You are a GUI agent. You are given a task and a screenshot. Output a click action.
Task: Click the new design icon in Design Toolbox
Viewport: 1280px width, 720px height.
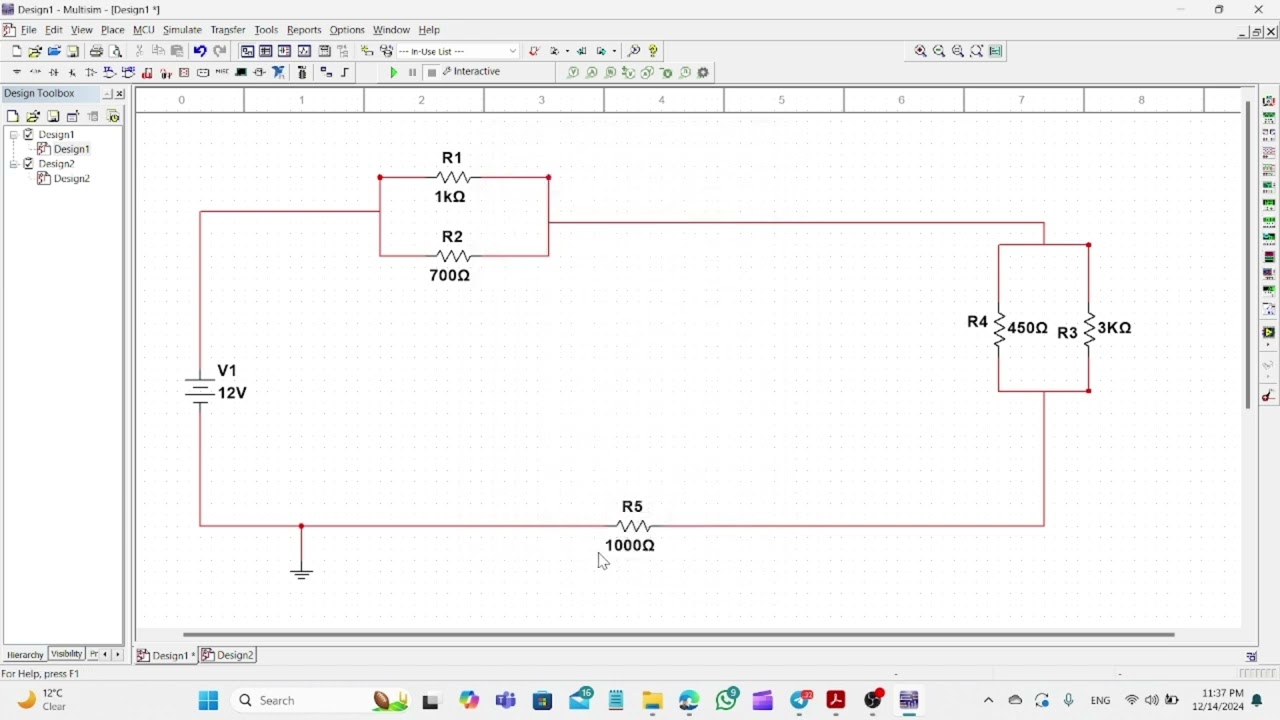click(13, 117)
